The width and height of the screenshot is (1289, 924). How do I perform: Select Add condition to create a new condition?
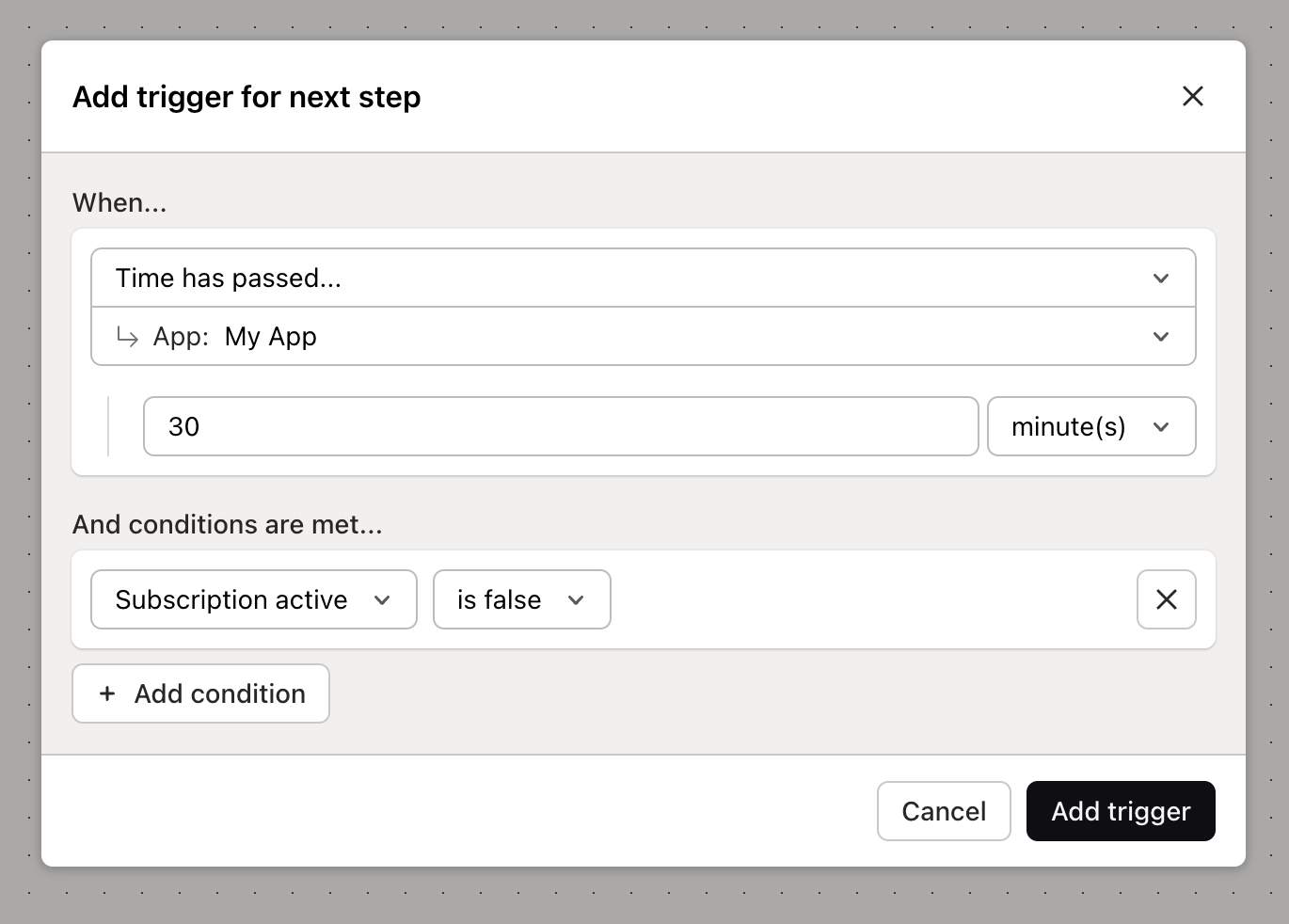(x=200, y=693)
